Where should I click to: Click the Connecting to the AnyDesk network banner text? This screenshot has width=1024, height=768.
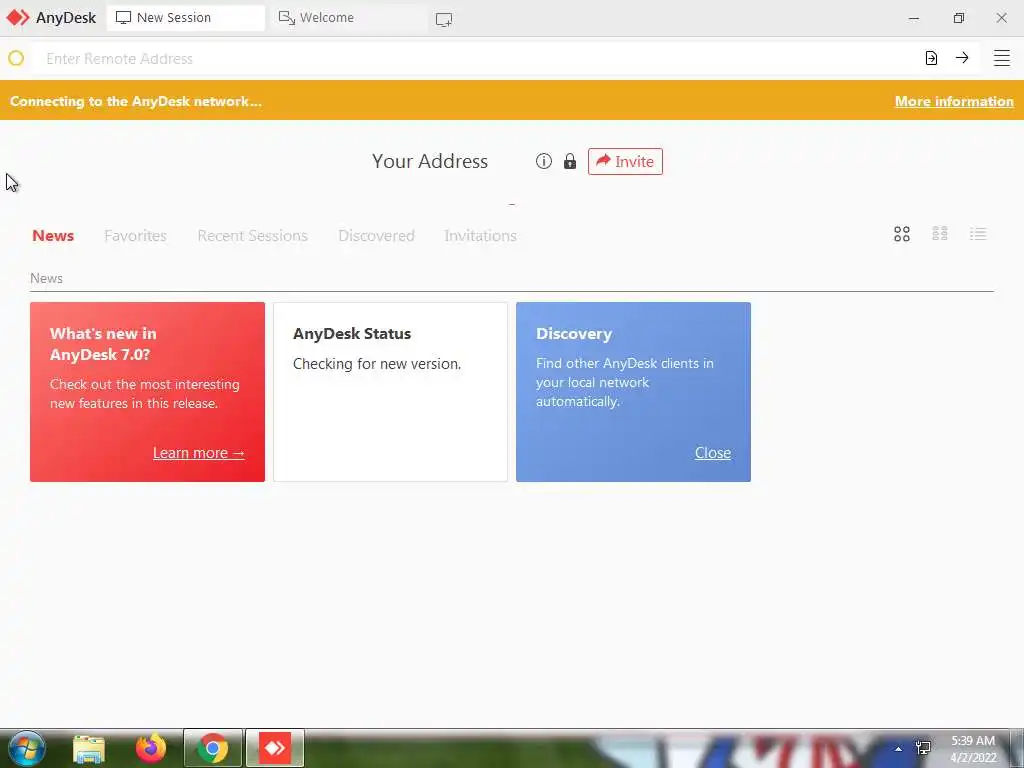[x=136, y=101]
